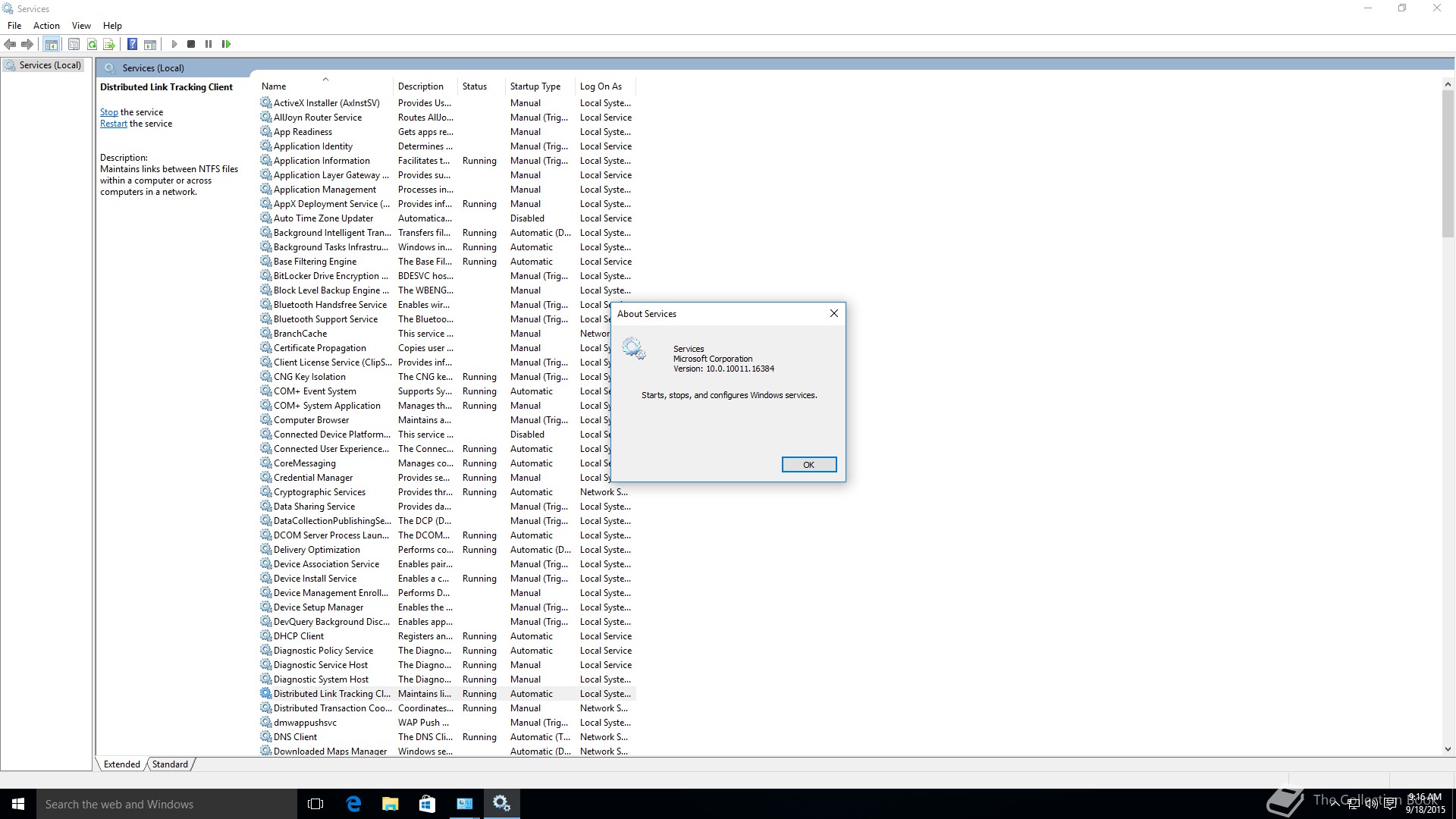Sort by the Startup Type column header

point(535,86)
